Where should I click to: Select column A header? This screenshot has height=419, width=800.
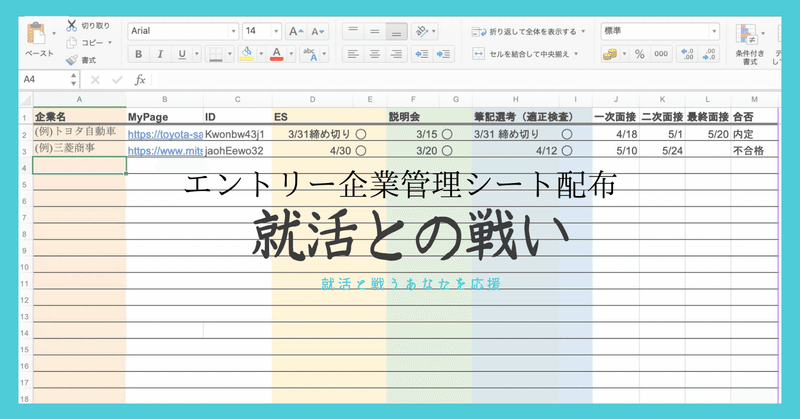point(79,100)
